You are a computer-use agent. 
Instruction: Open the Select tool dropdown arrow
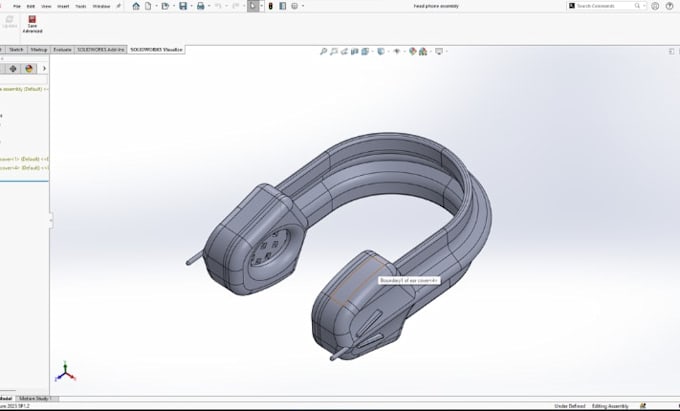[x=261, y=6]
